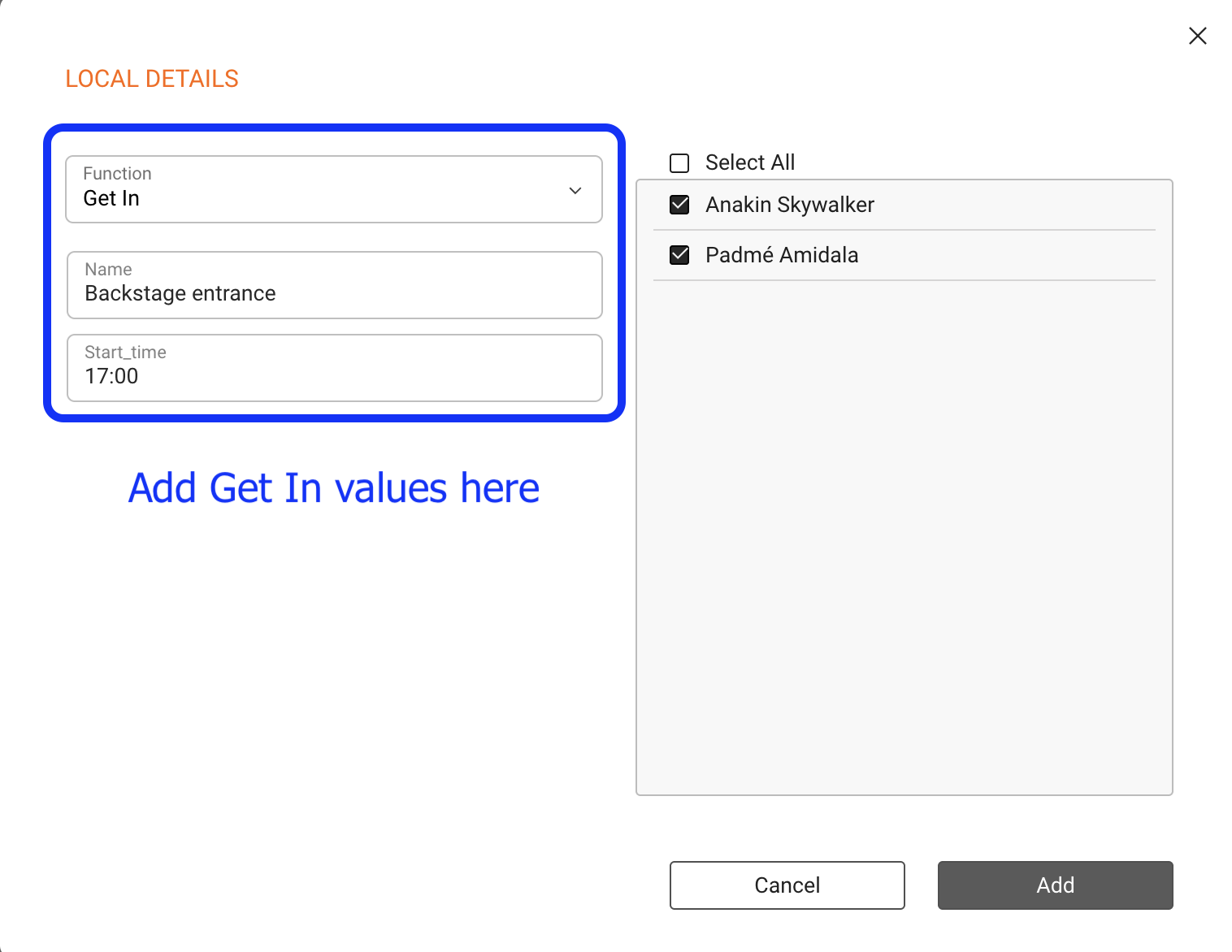Uncheck the Padmé Amidala checkbox
This screenshot has width=1232, height=952.
[679, 255]
